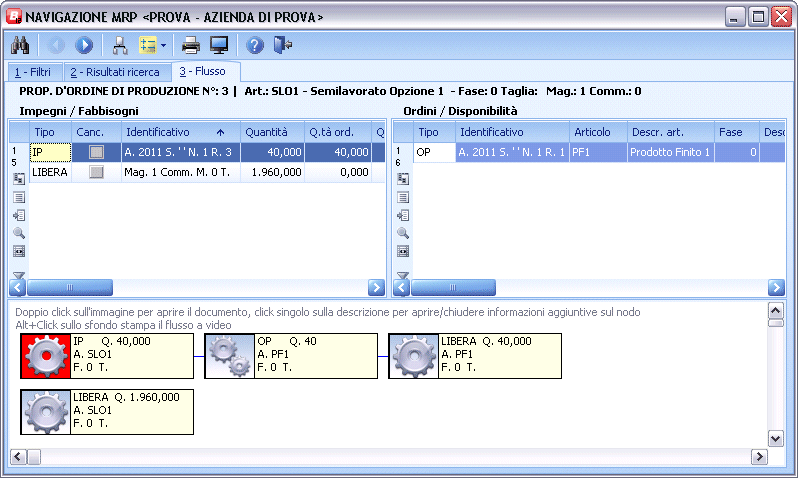Click left scroll arrow of Ordini grid
The width and height of the screenshot is (798, 478).
click(402, 288)
